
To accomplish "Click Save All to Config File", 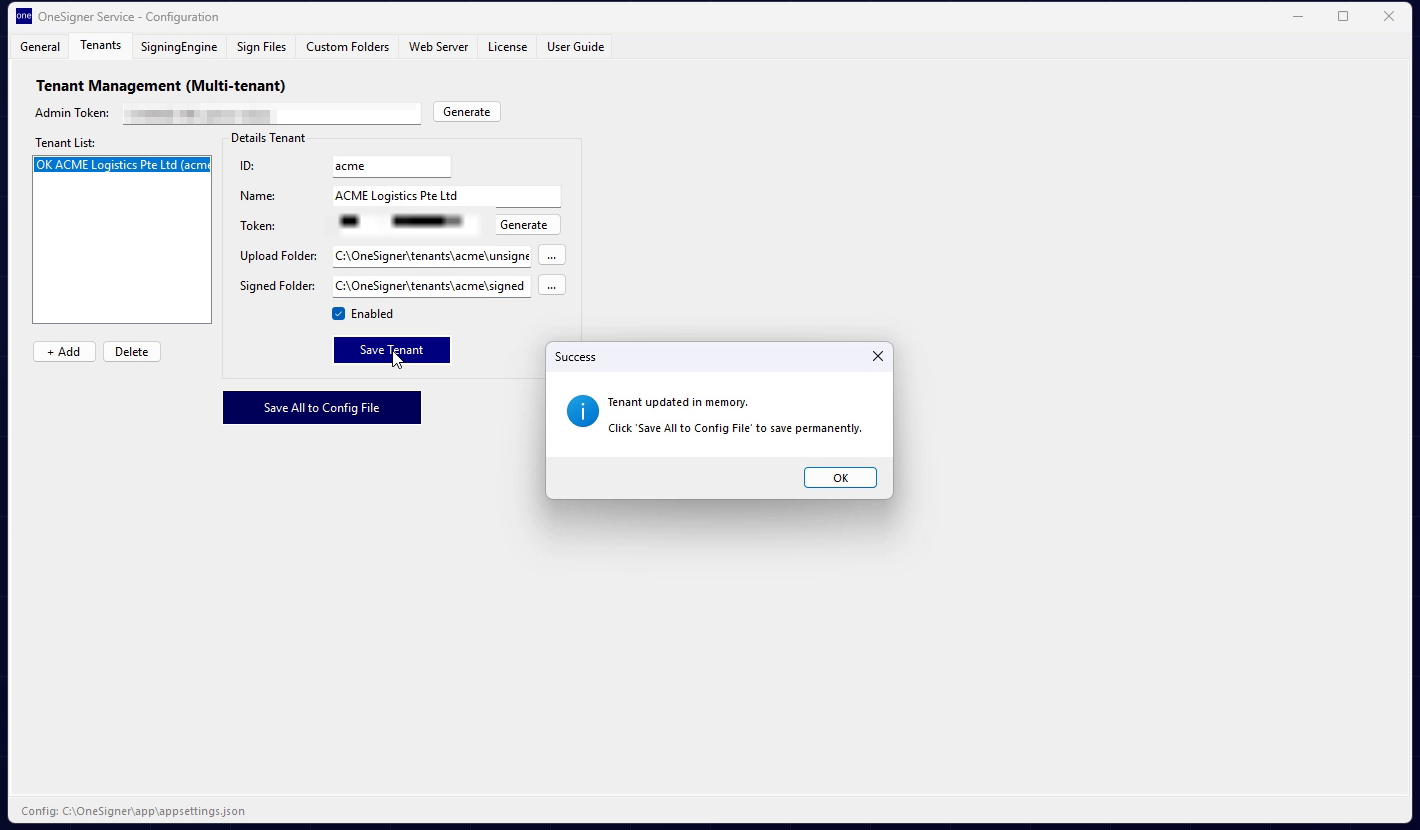I will [x=322, y=408].
